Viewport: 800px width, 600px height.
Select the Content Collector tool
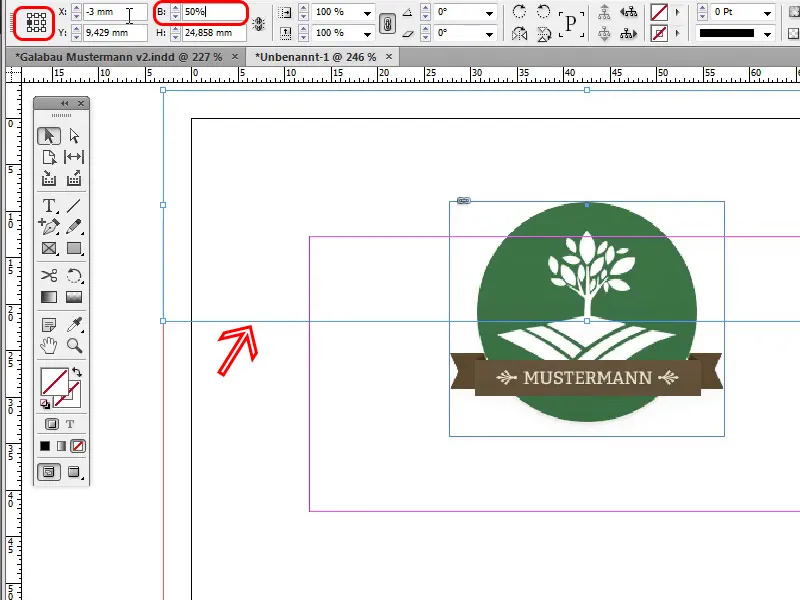click(49, 178)
